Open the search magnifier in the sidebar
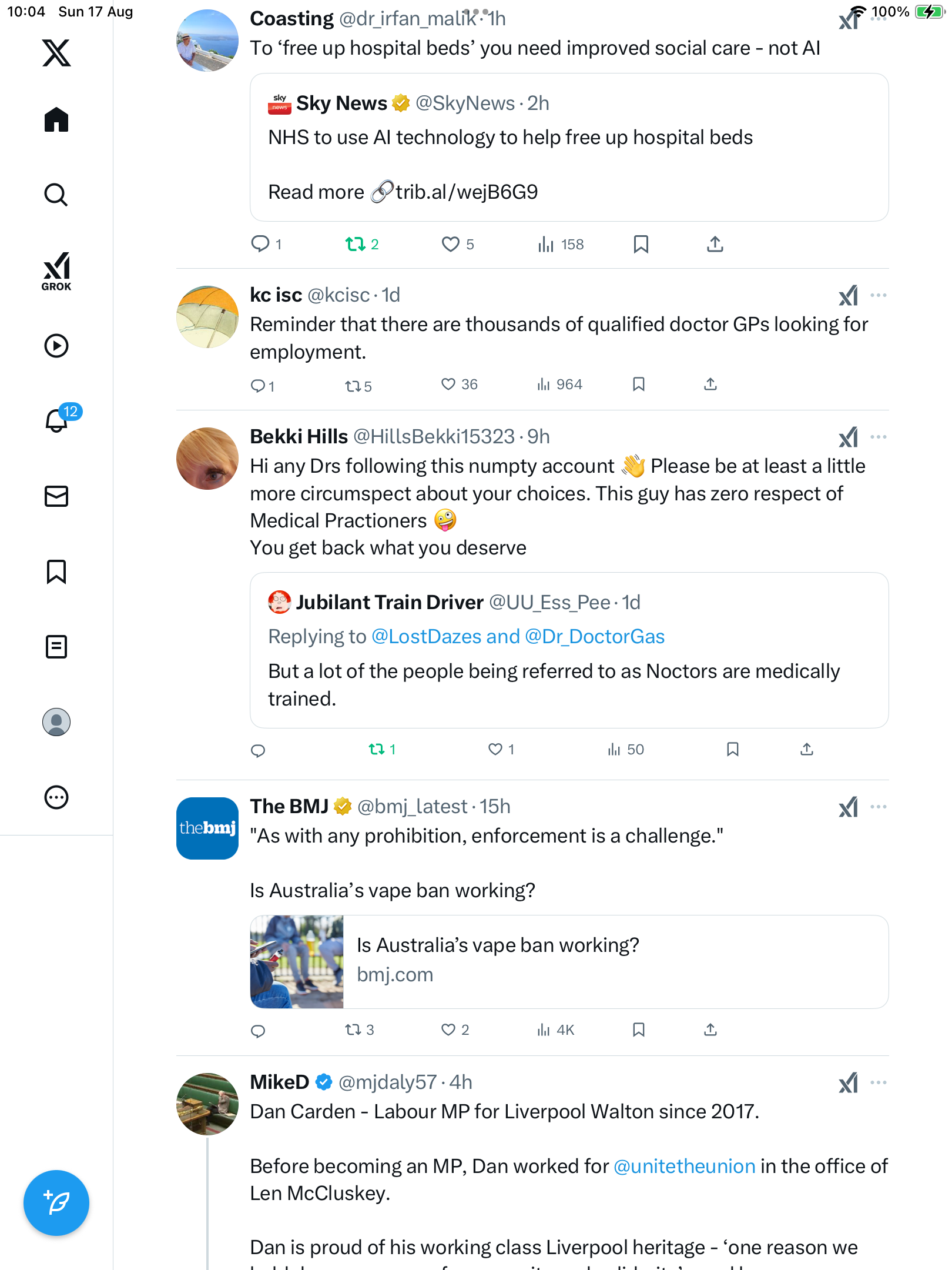952x1270 pixels. [56, 195]
